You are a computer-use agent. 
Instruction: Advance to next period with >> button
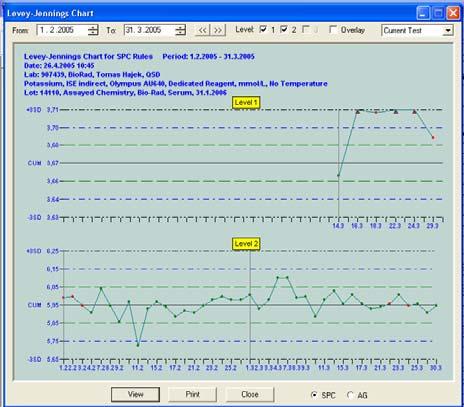[x=218, y=30]
